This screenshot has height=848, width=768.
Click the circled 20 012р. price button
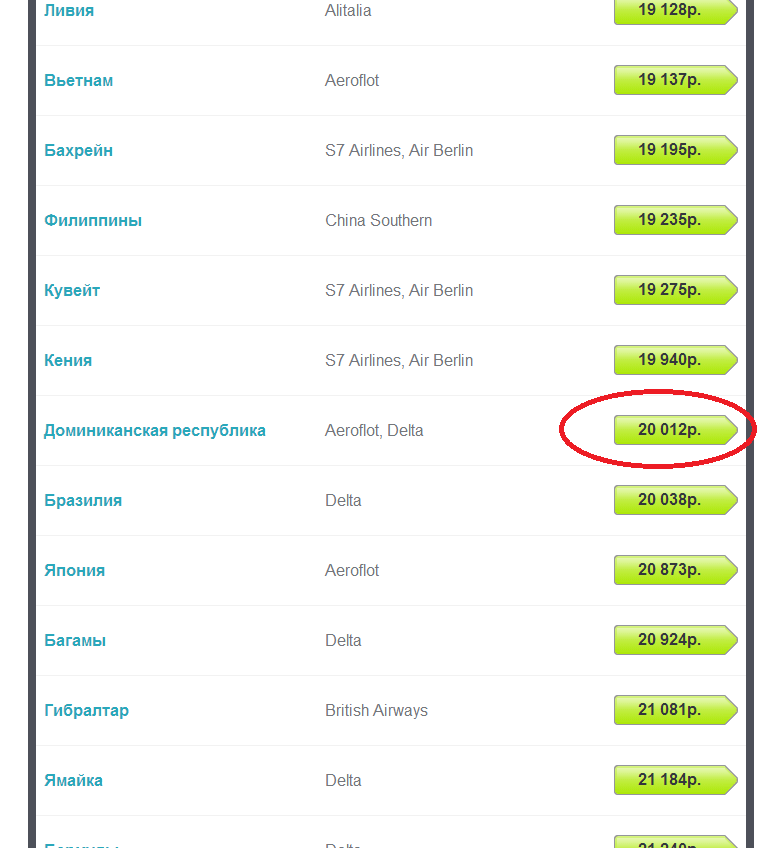(676, 430)
